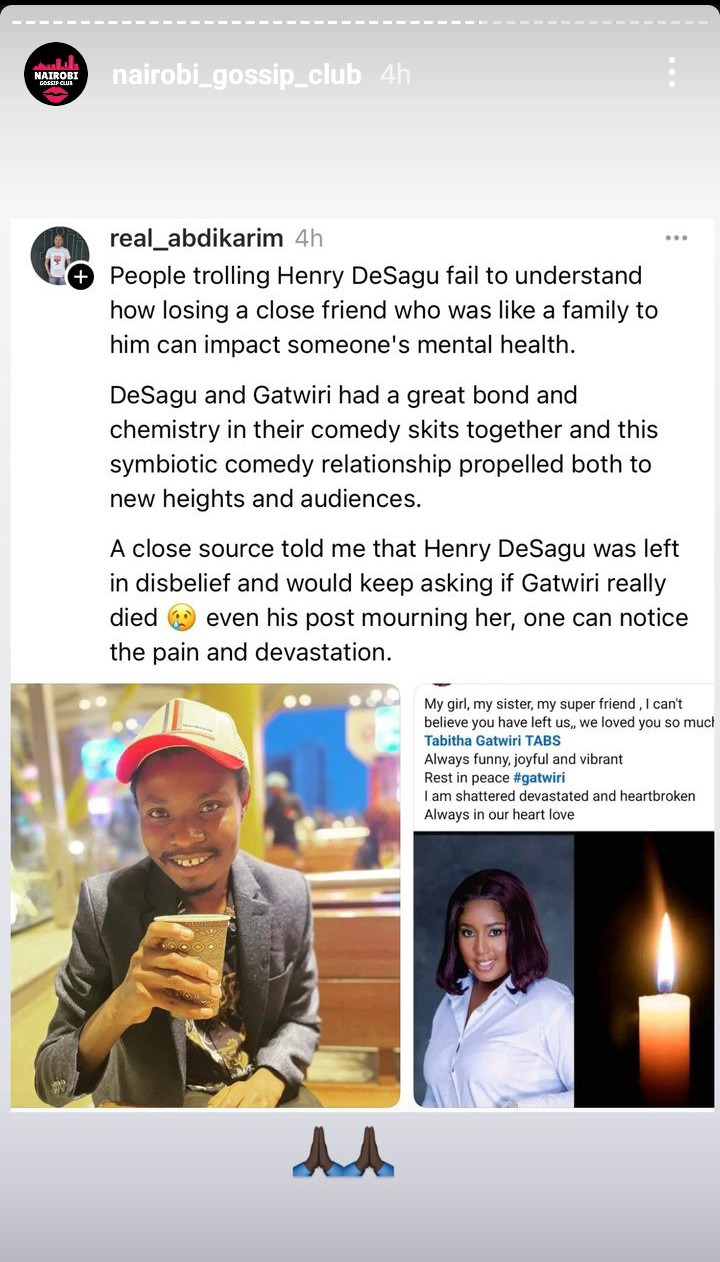This screenshot has height=1262, width=720.
Task: Tap the tribute caption starting My girl, my sister
Action: click(564, 759)
